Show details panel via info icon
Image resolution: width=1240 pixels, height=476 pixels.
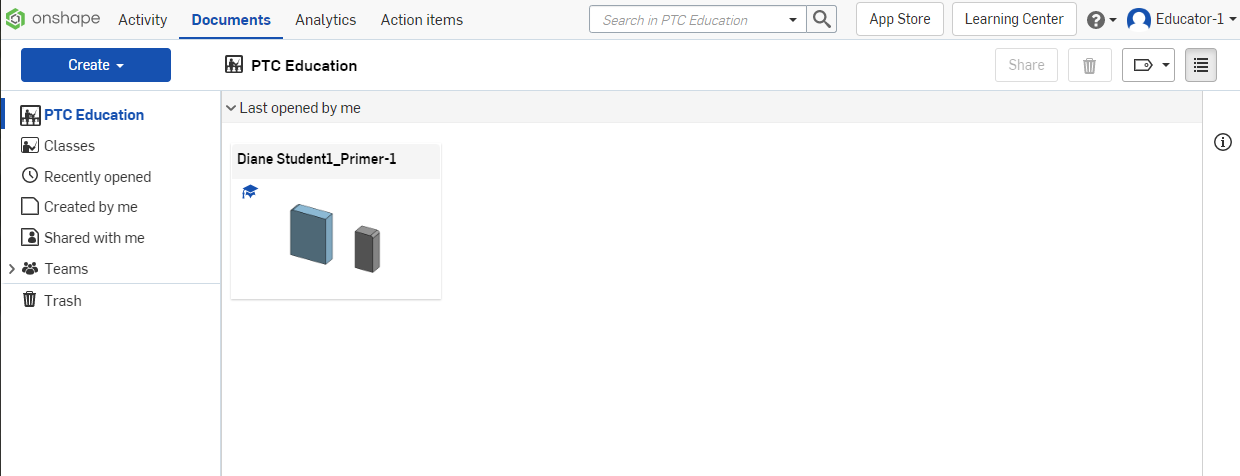coord(1222,142)
